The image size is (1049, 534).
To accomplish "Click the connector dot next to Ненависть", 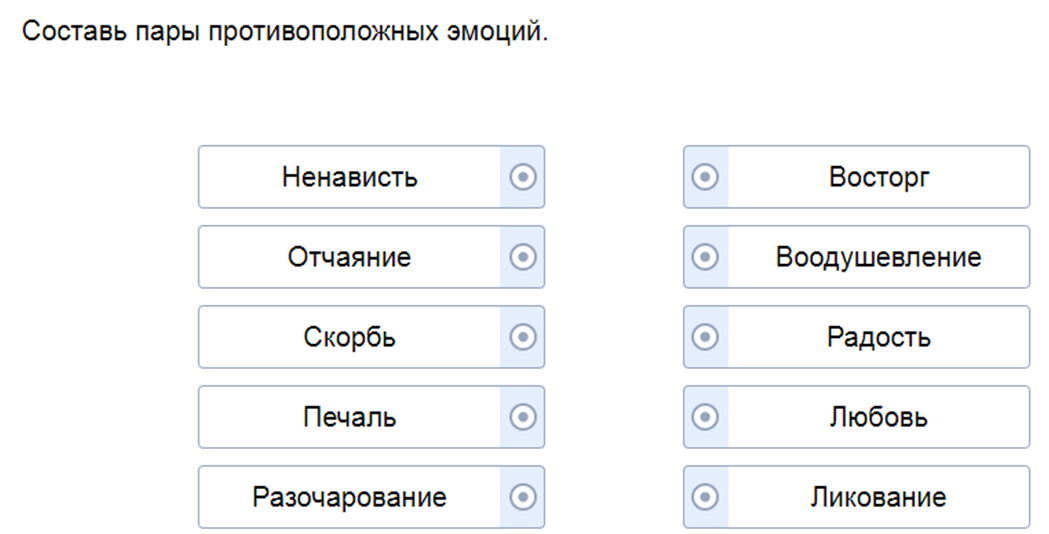I will pos(522,177).
